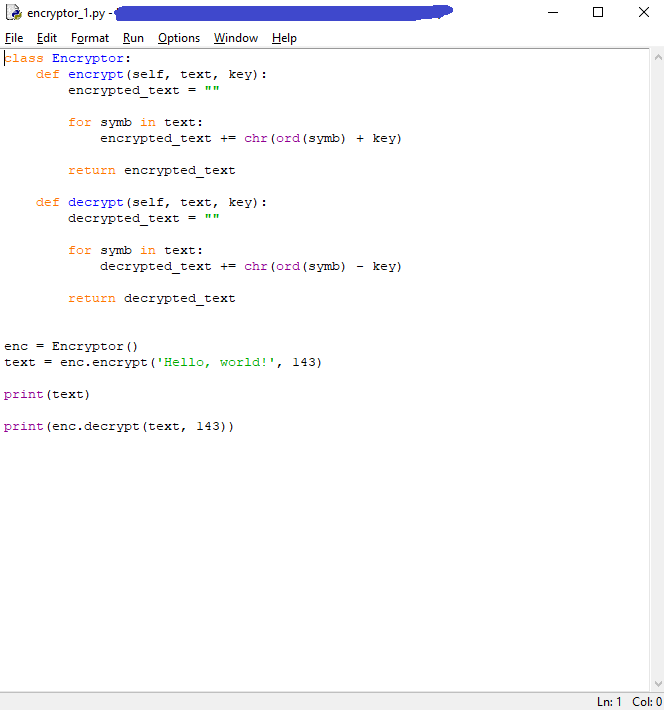
Task: Click the 'Col: 0' status bar indicator
Action: tap(647, 702)
